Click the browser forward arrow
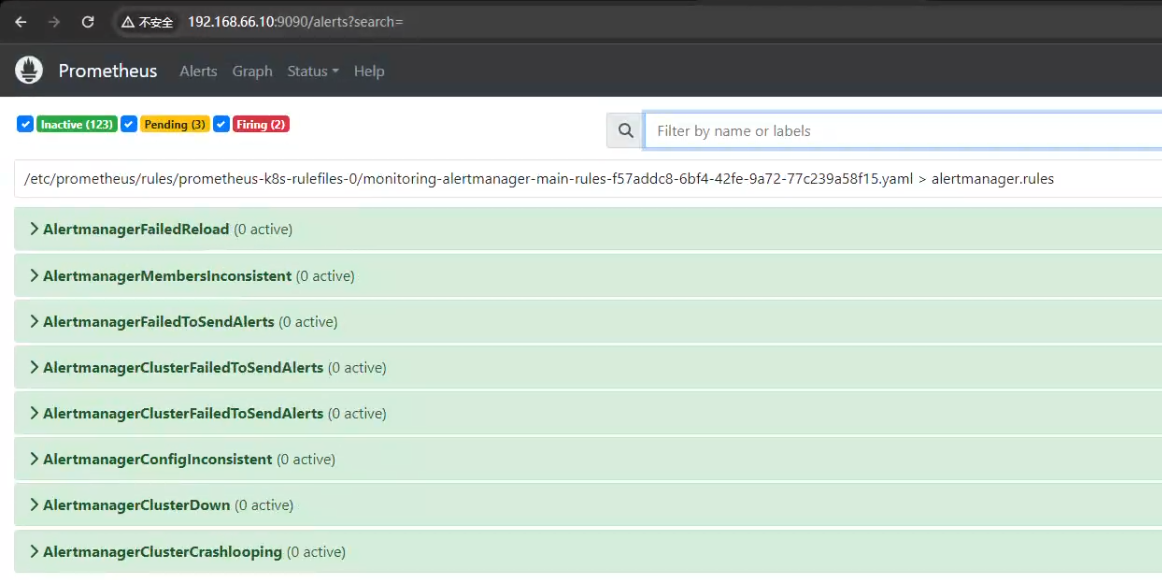 point(54,22)
